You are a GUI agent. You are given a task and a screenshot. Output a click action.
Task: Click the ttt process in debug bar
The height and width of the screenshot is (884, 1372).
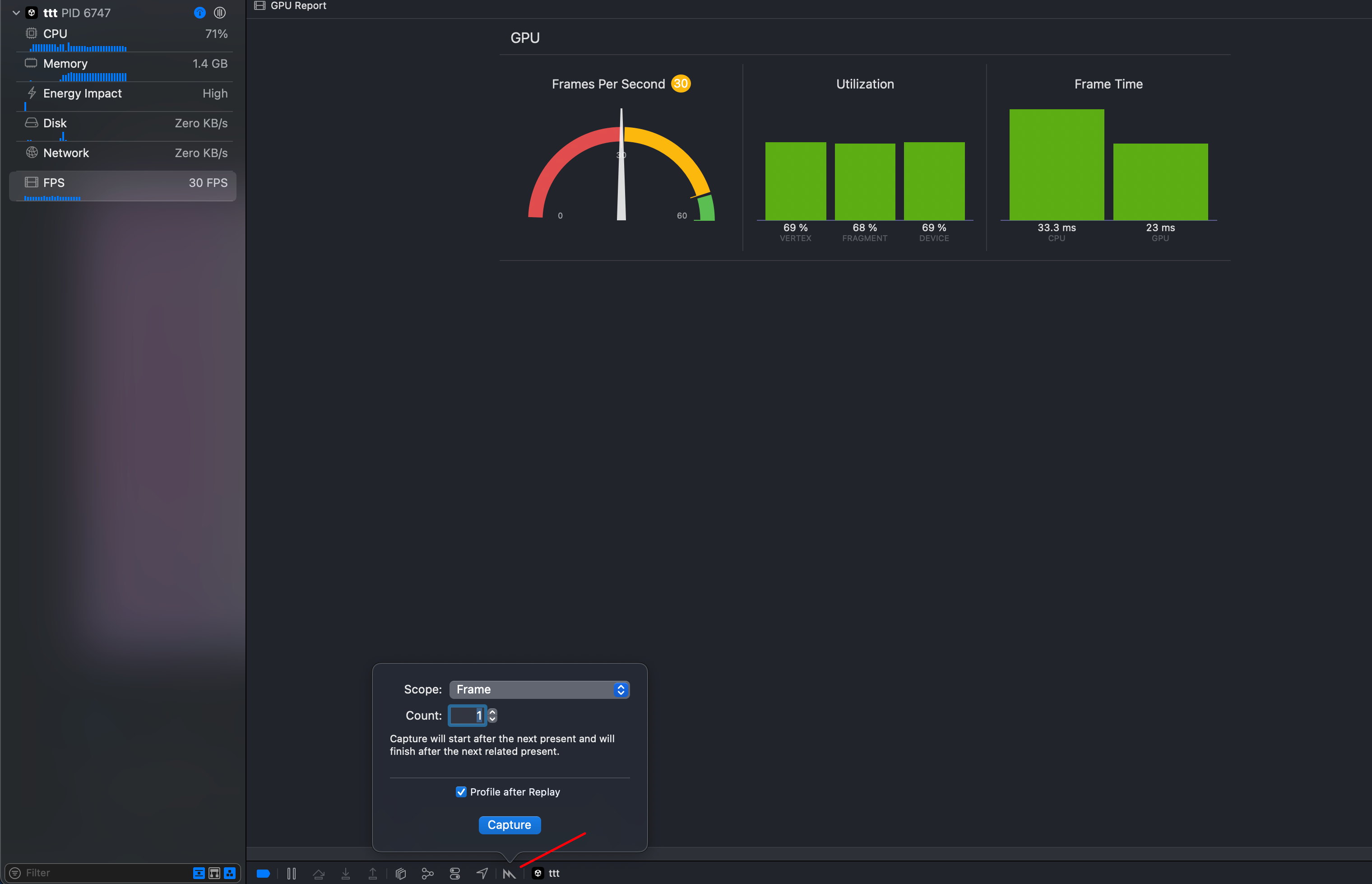pos(547,873)
